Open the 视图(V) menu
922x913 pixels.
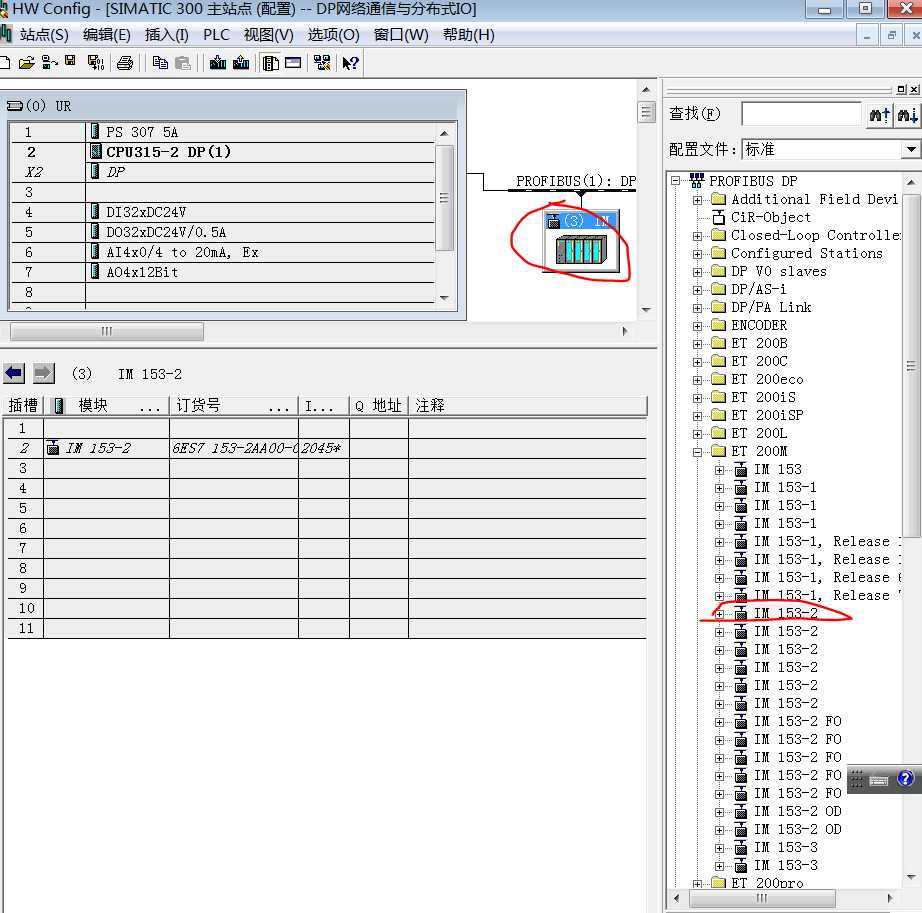[x=269, y=35]
